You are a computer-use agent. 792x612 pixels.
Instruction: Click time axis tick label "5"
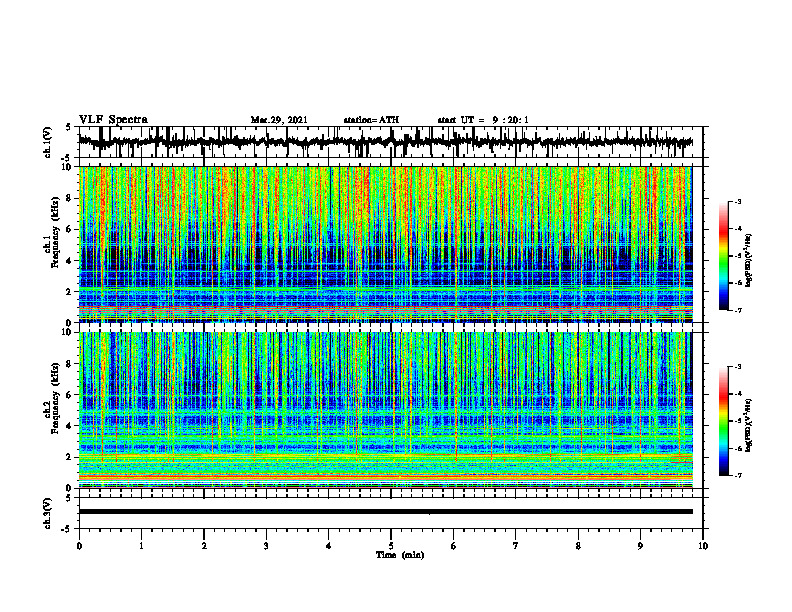click(x=391, y=546)
